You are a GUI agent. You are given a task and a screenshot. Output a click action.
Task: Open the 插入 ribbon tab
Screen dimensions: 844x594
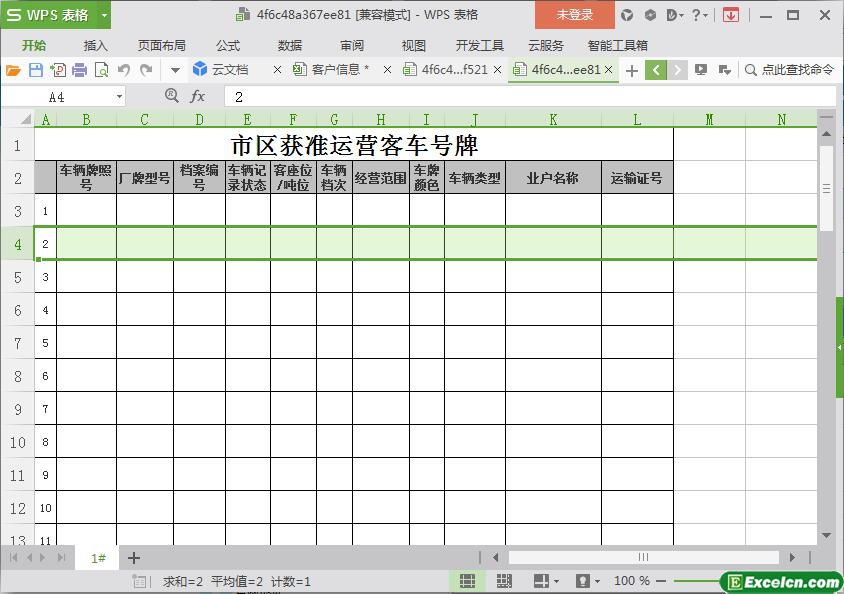click(96, 45)
